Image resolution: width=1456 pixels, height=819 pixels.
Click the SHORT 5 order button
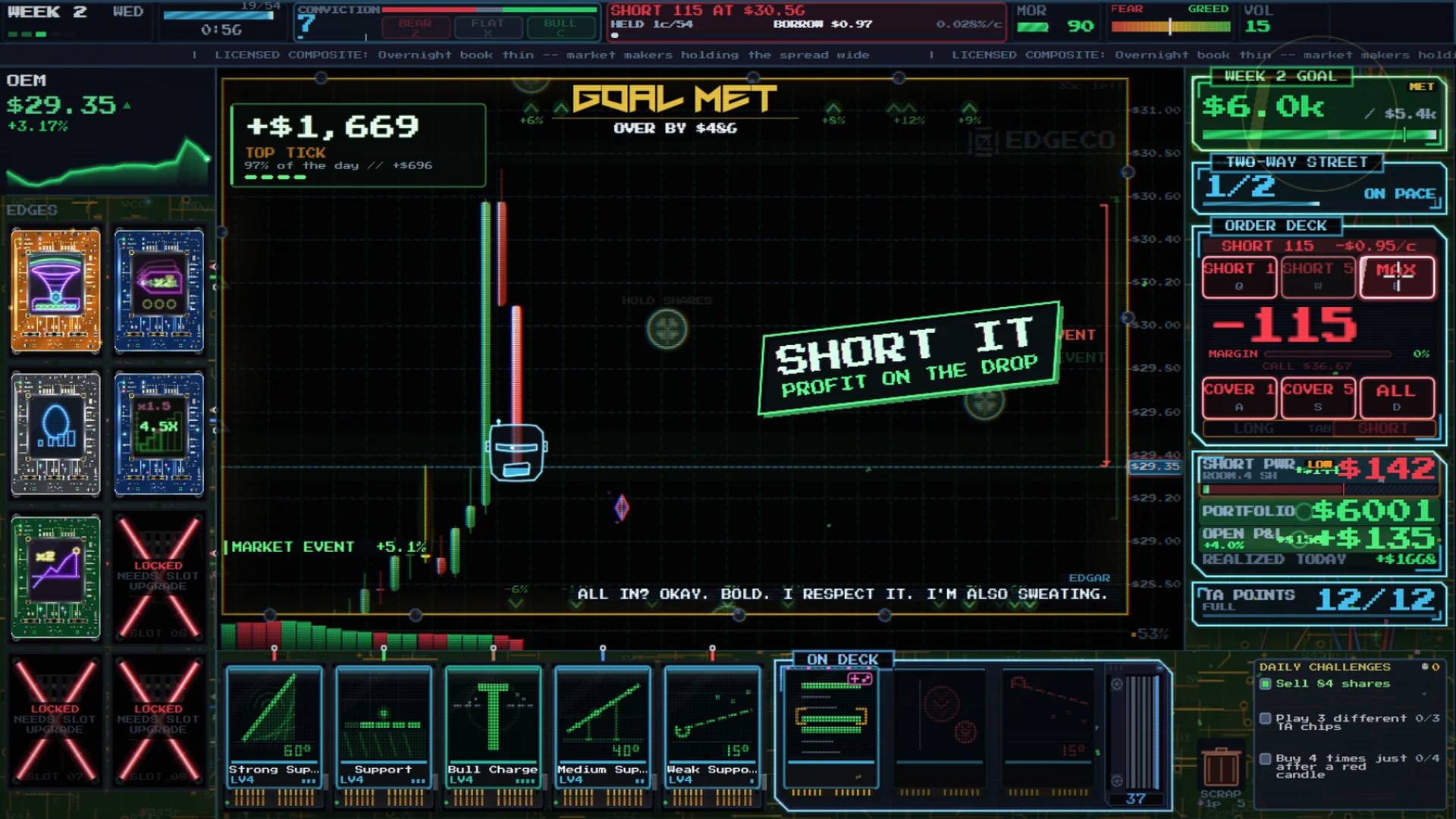click(x=1317, y=277)
